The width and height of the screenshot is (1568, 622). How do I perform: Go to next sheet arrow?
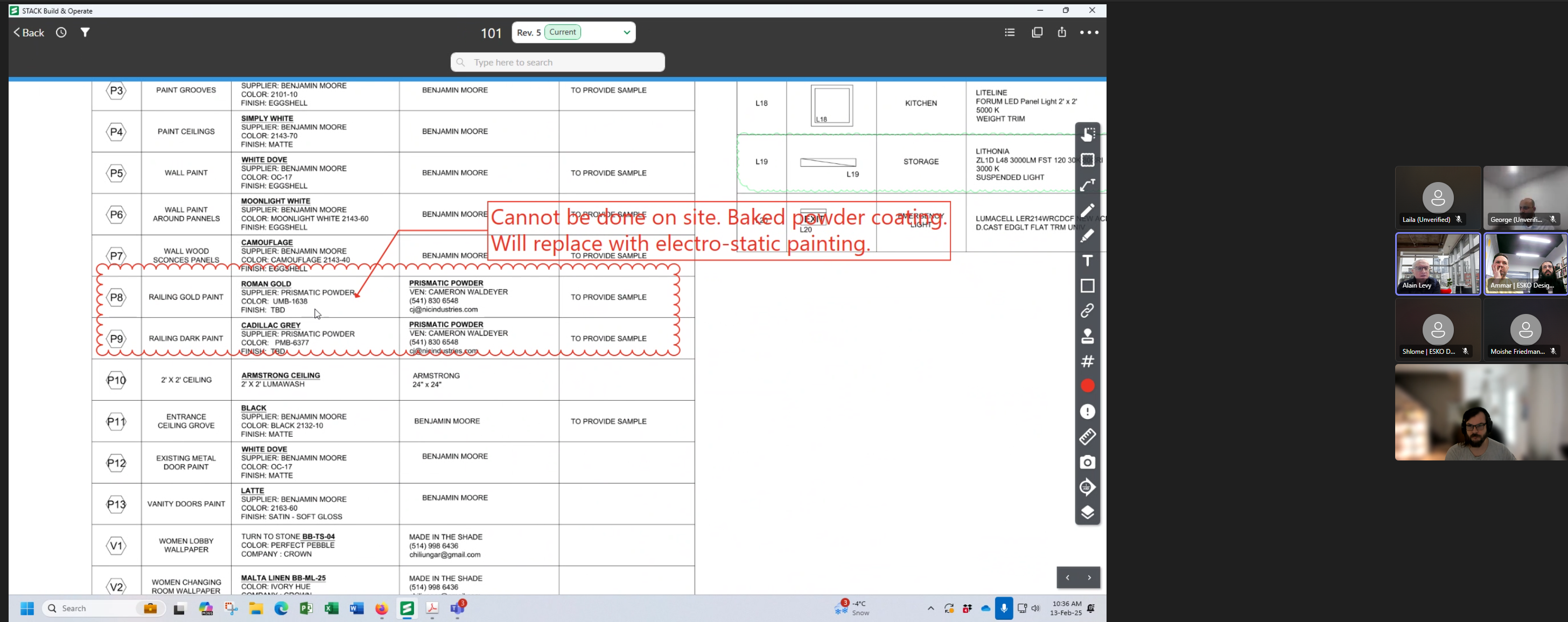pos(1089,577)
